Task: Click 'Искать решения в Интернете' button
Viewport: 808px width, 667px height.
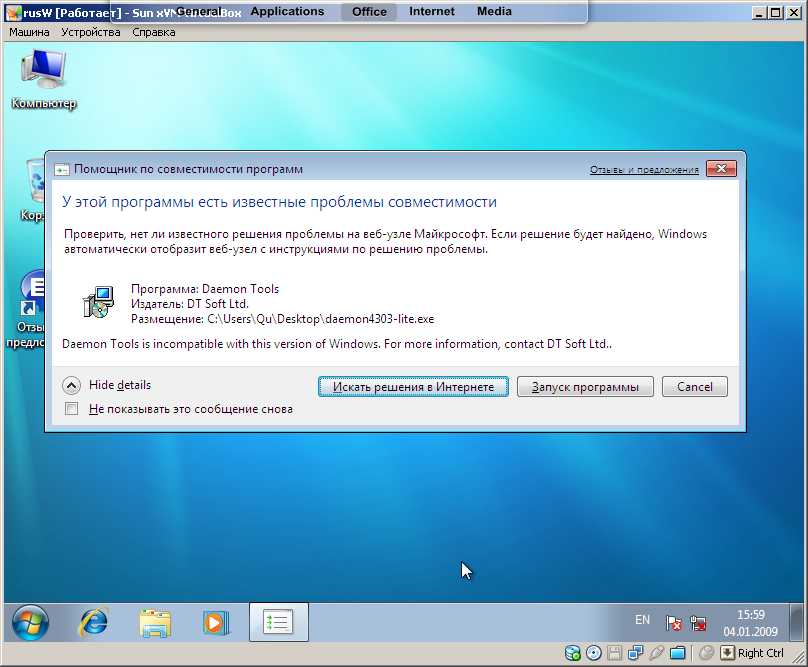Action: coord(413,386)
